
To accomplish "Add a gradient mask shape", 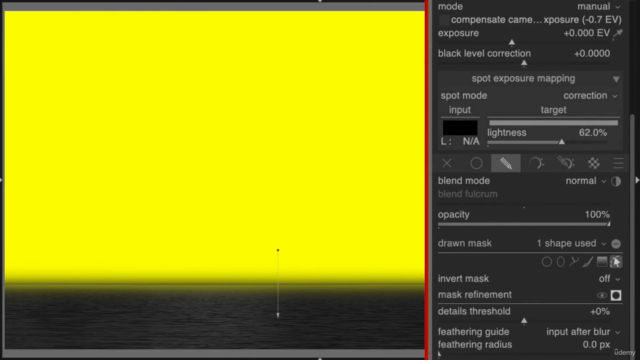I will [602, 262].
